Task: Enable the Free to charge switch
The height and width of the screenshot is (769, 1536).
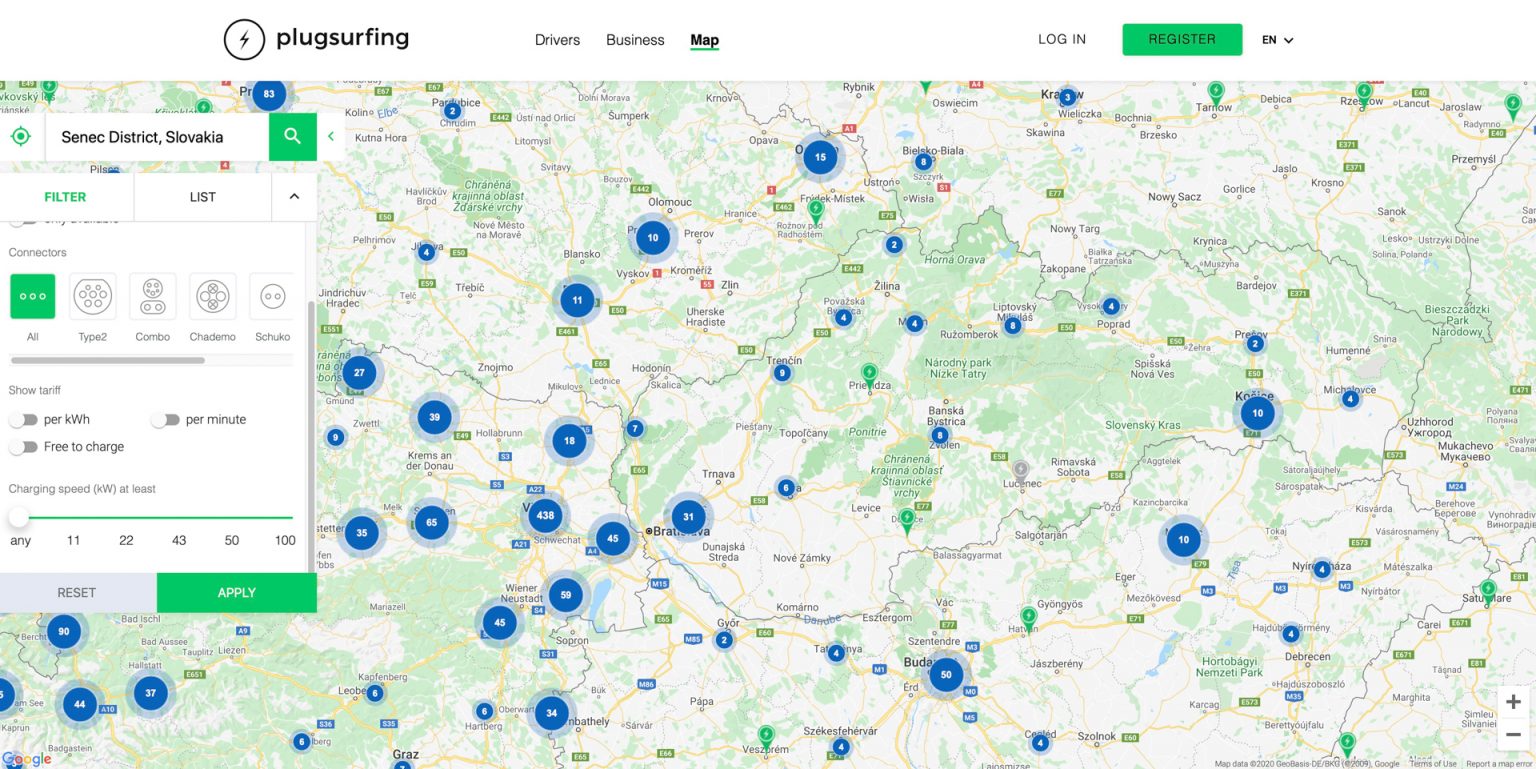Action: click(x=23, y=447)
